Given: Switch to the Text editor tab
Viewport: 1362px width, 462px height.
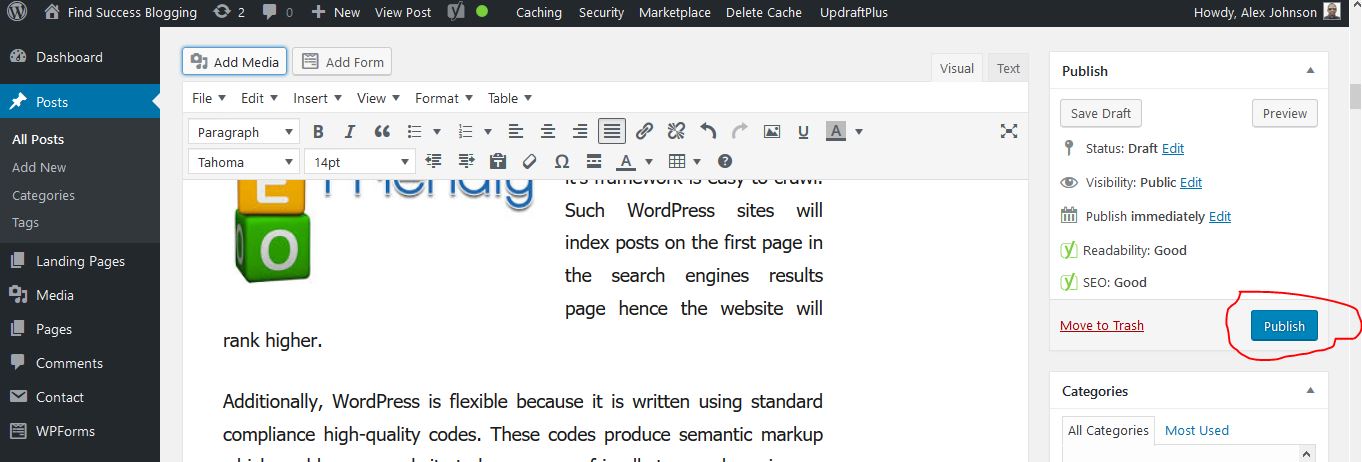Looking at the screenshot, I should [x=1008, y=68].
